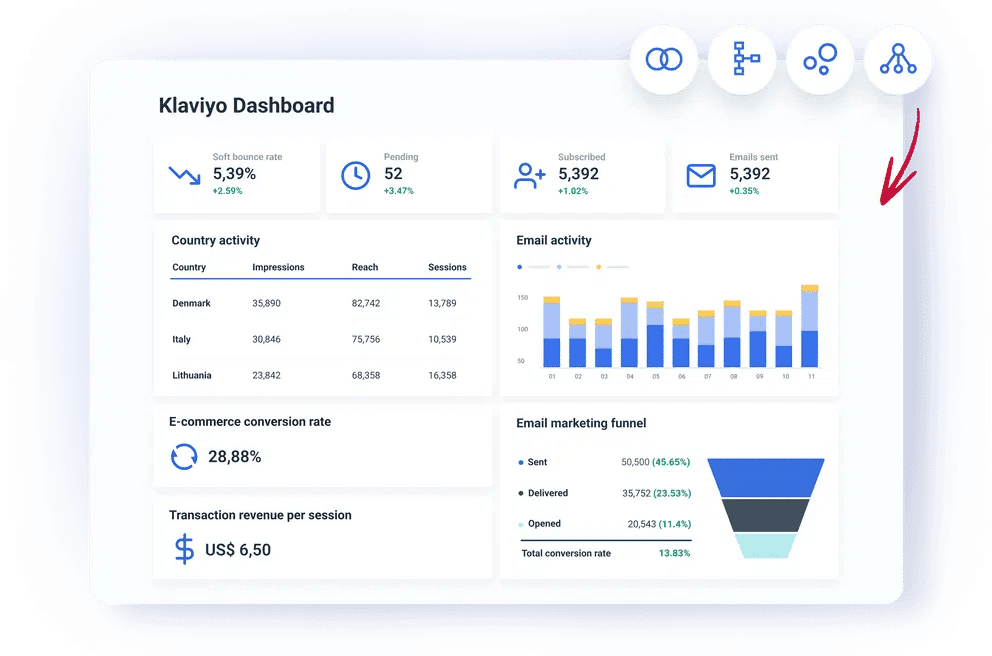Click Italy reach value 75,756
Viewport: 992px width, 656px height.
[366, 339]
